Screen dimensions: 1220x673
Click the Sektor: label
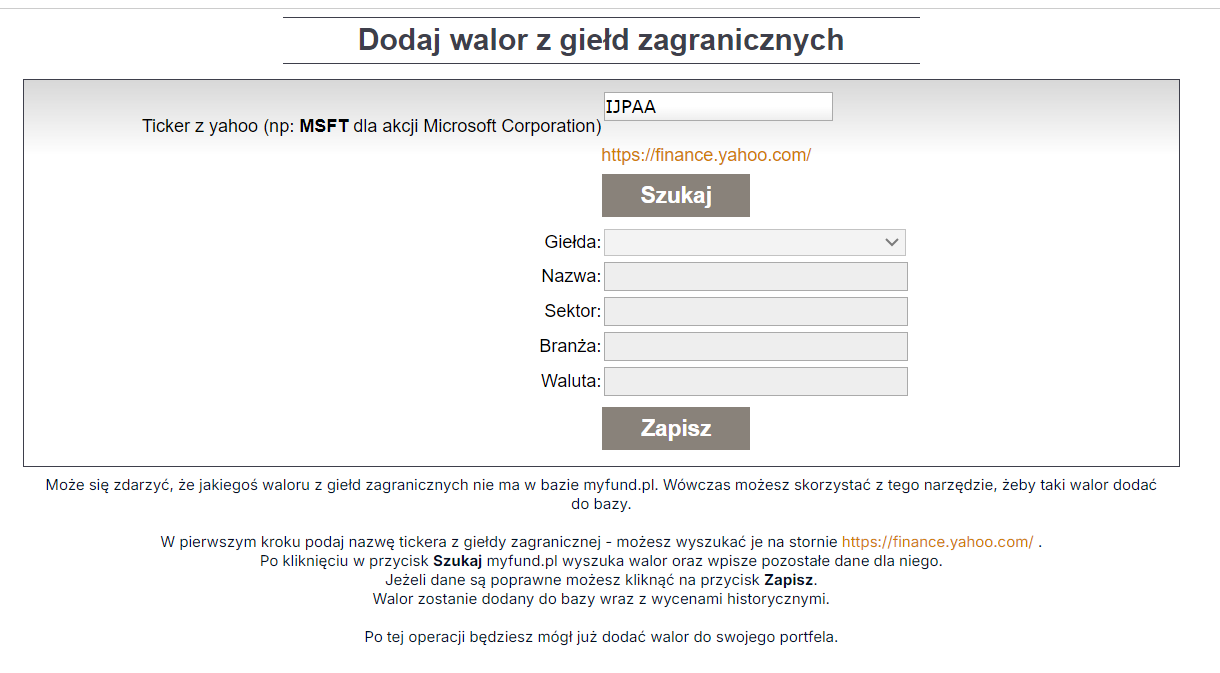click(x=573, y=311)
